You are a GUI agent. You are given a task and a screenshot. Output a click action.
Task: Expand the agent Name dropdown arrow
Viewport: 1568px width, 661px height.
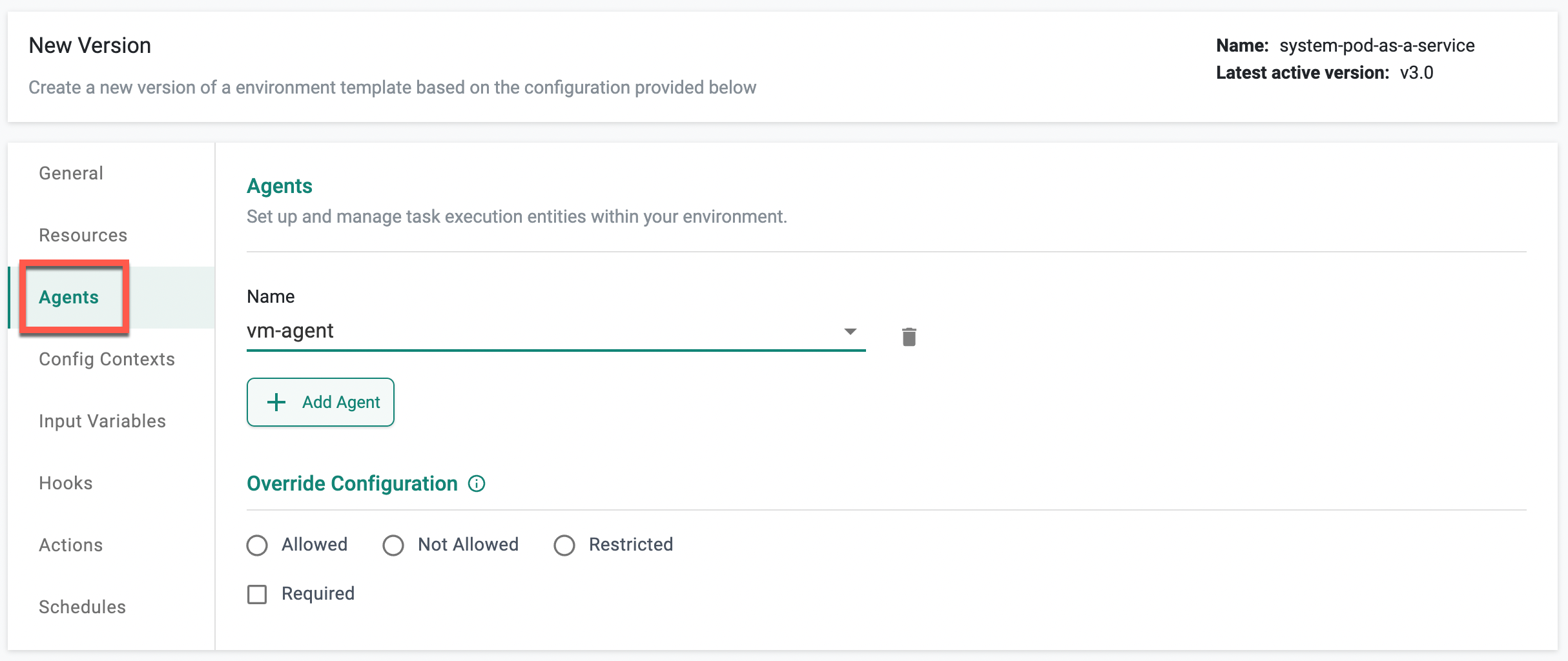click(850, 331)
